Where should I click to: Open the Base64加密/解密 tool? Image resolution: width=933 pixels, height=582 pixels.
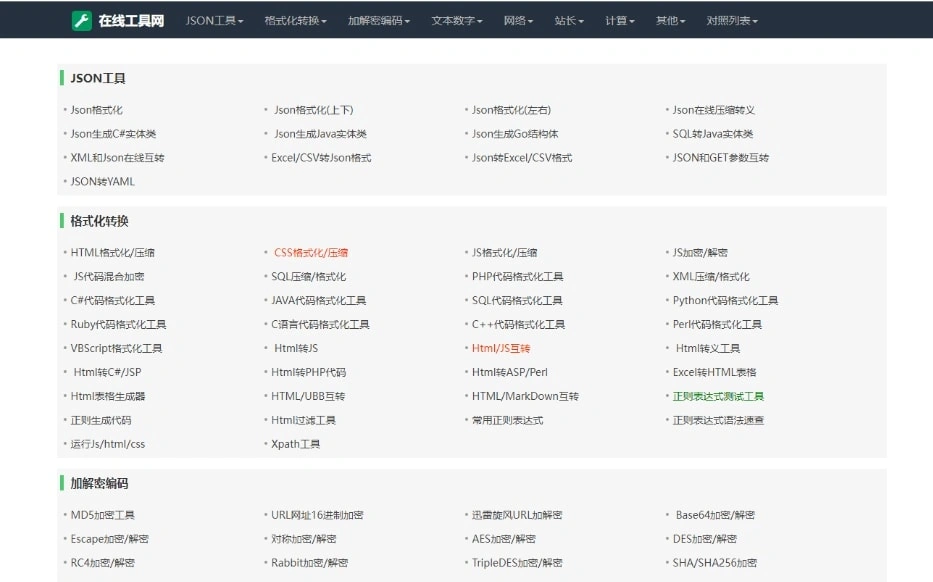tap(715, 516)
